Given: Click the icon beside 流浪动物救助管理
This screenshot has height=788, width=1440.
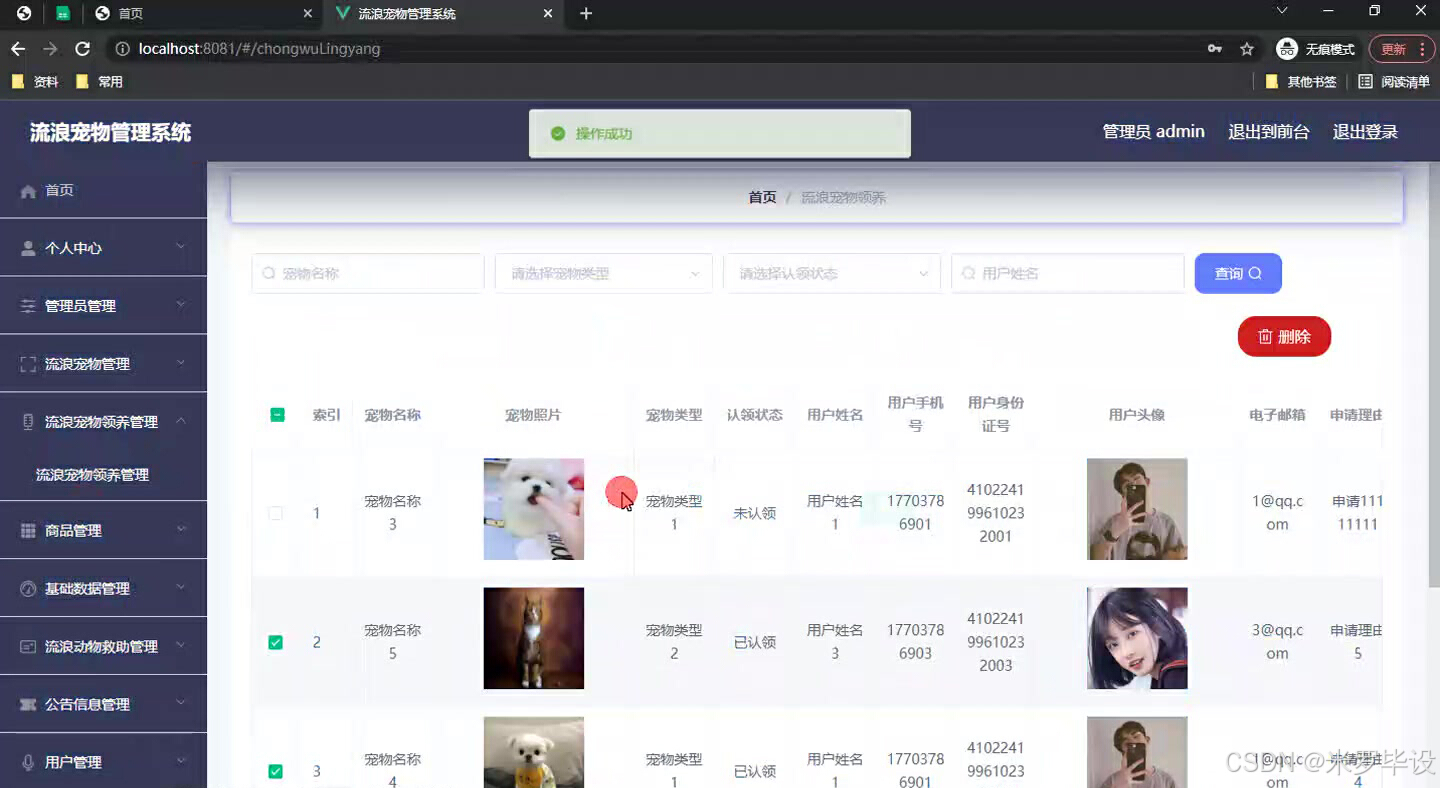Looking at the screenshot, I should coord(28,647).
